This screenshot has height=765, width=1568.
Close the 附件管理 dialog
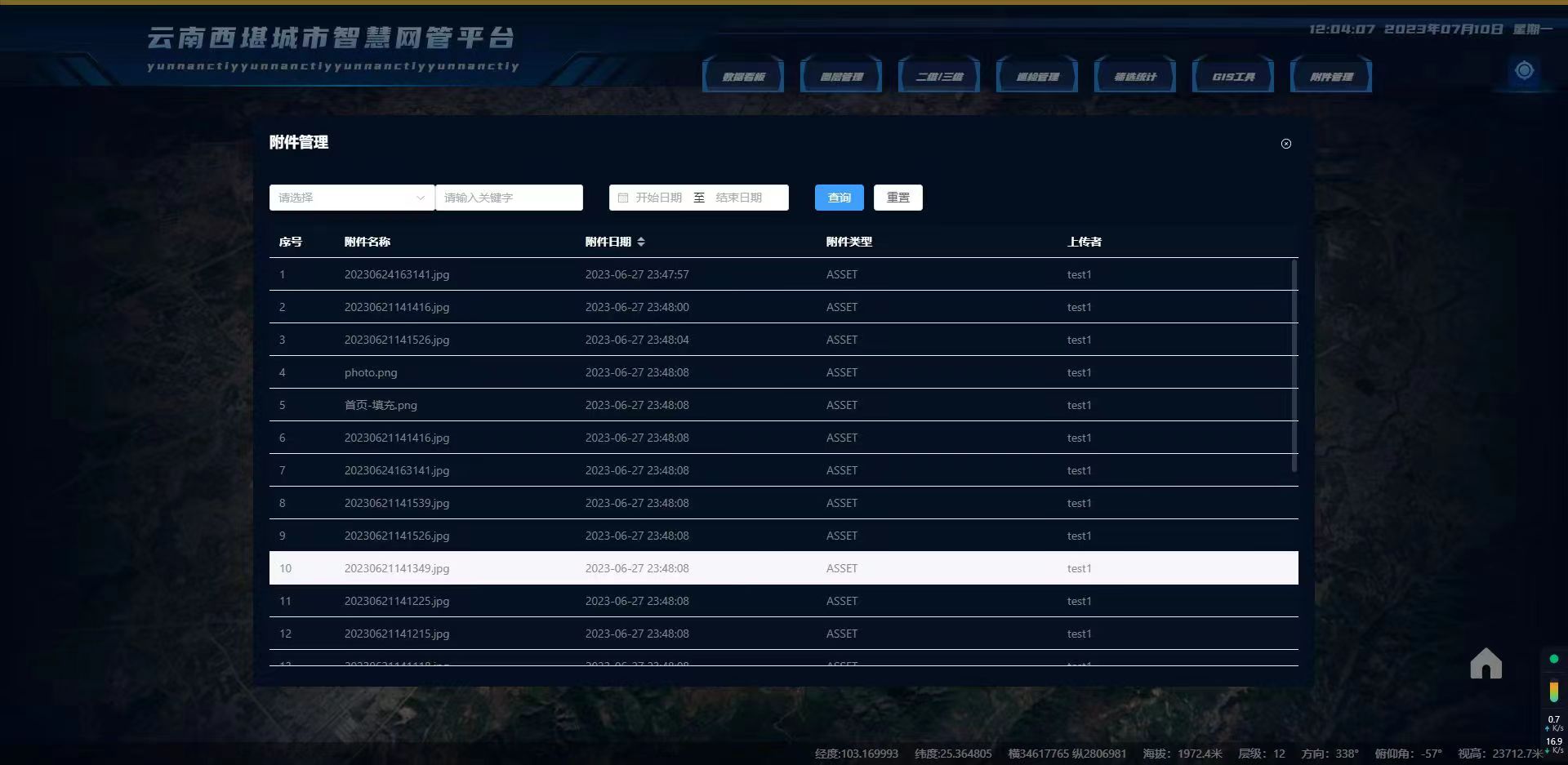(1286, 144)
